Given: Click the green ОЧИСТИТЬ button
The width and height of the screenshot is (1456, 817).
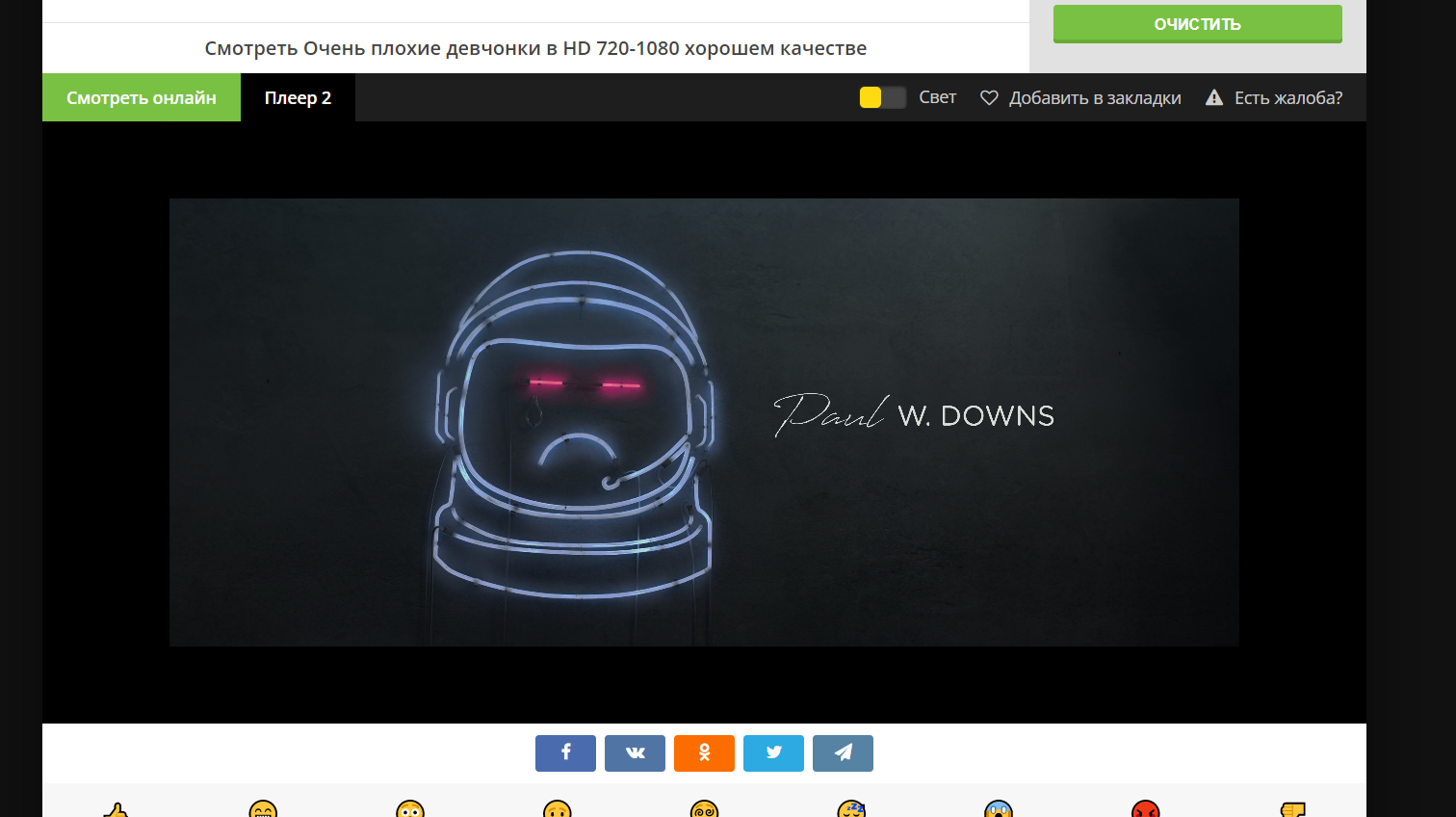Looking at the screenshot, I should (x=1197, y=24).
